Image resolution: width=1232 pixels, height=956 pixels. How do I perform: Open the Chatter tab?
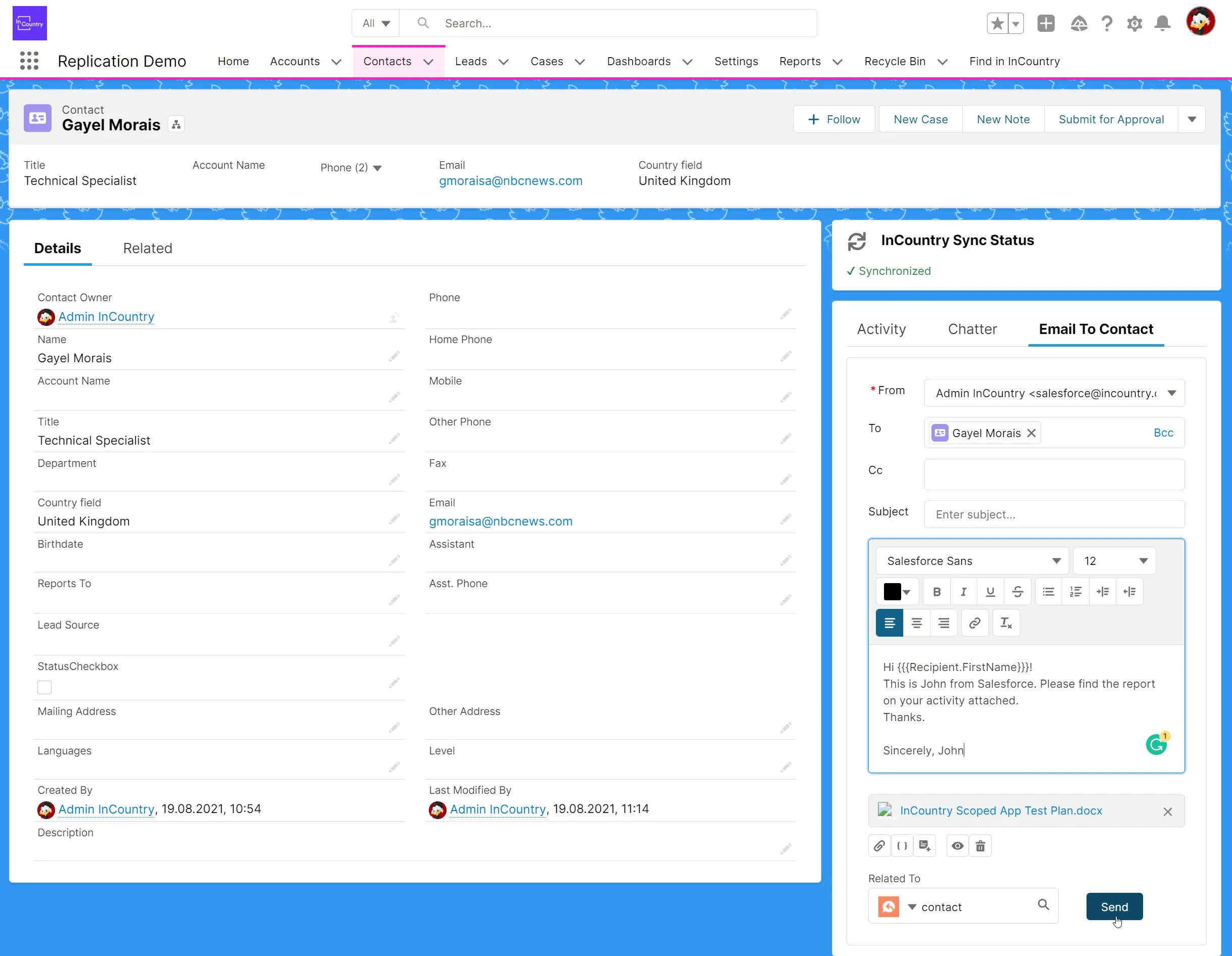[x=972, y=329]
